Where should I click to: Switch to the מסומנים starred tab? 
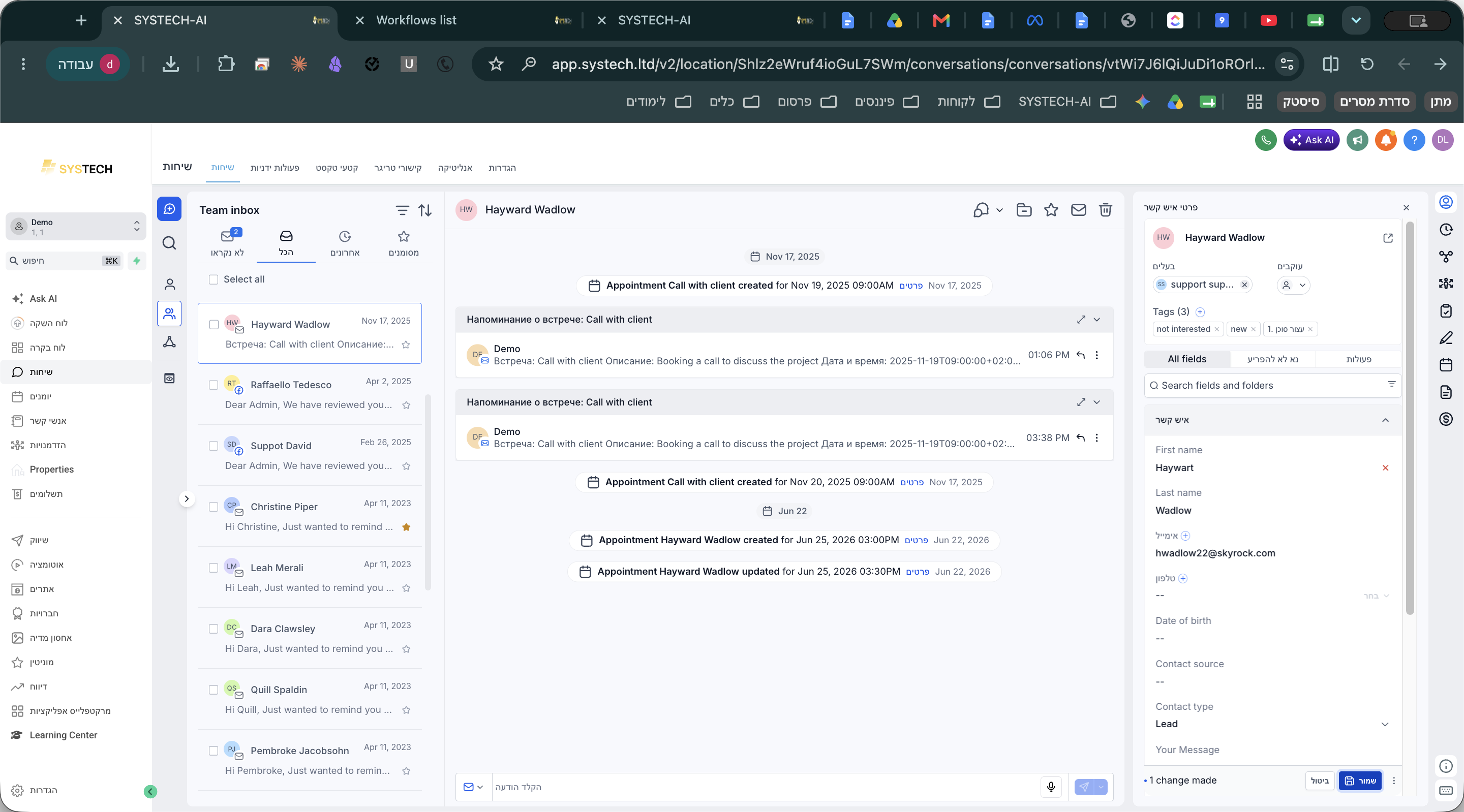click(404, 244)
